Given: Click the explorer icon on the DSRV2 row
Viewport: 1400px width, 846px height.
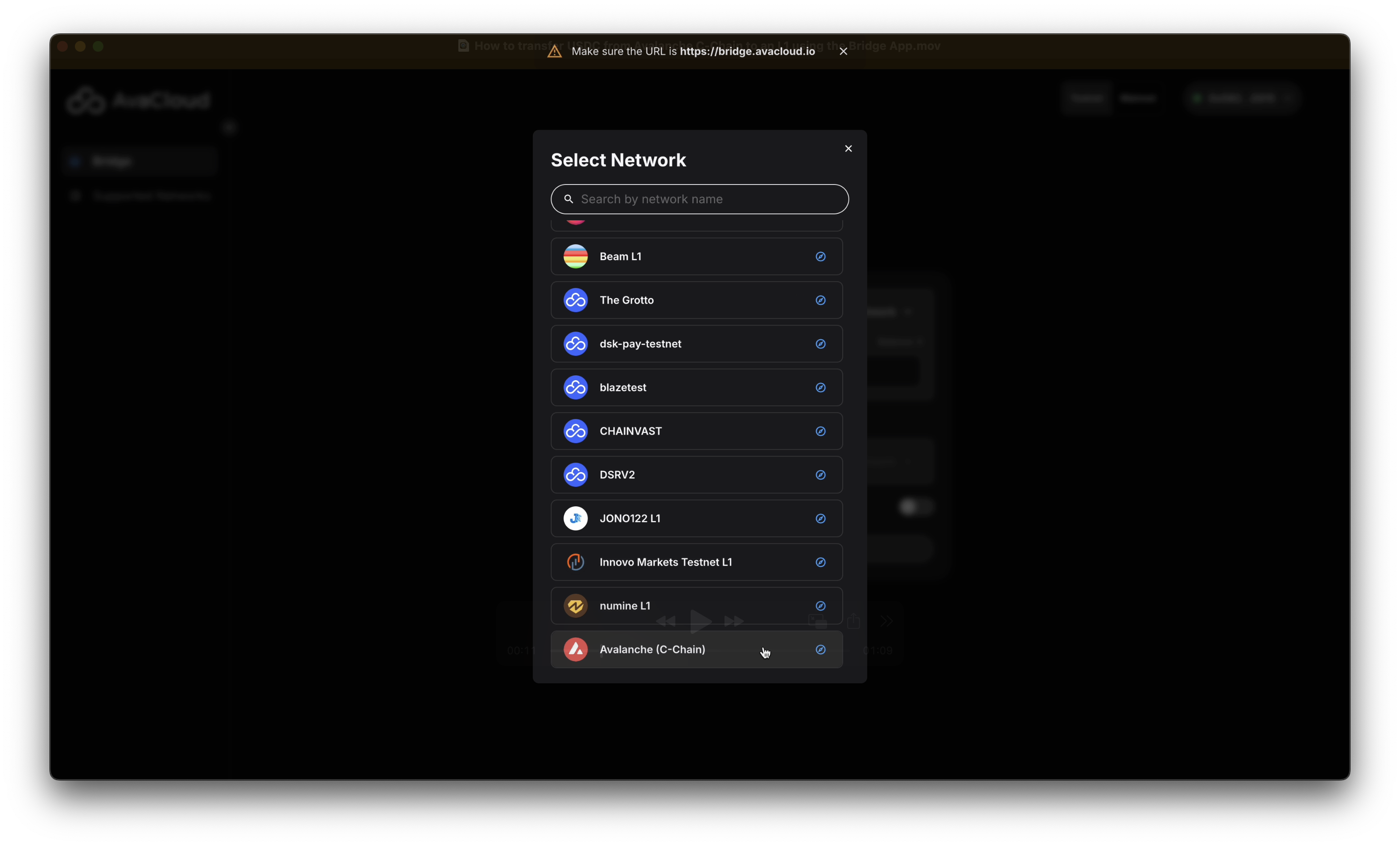Looking at the screenshot, I should coord(820,475).
